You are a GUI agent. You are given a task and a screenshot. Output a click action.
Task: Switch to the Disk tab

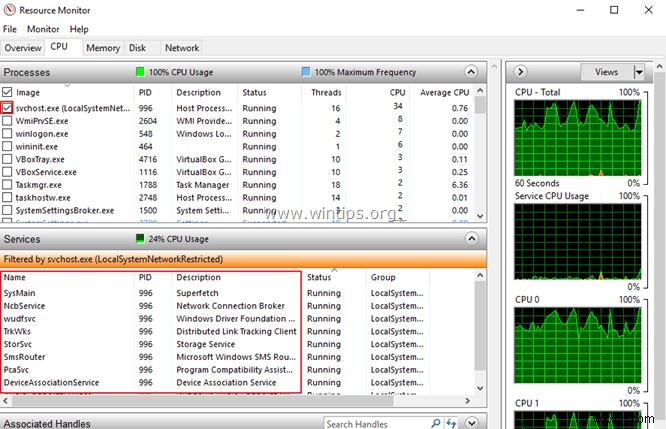137,48
